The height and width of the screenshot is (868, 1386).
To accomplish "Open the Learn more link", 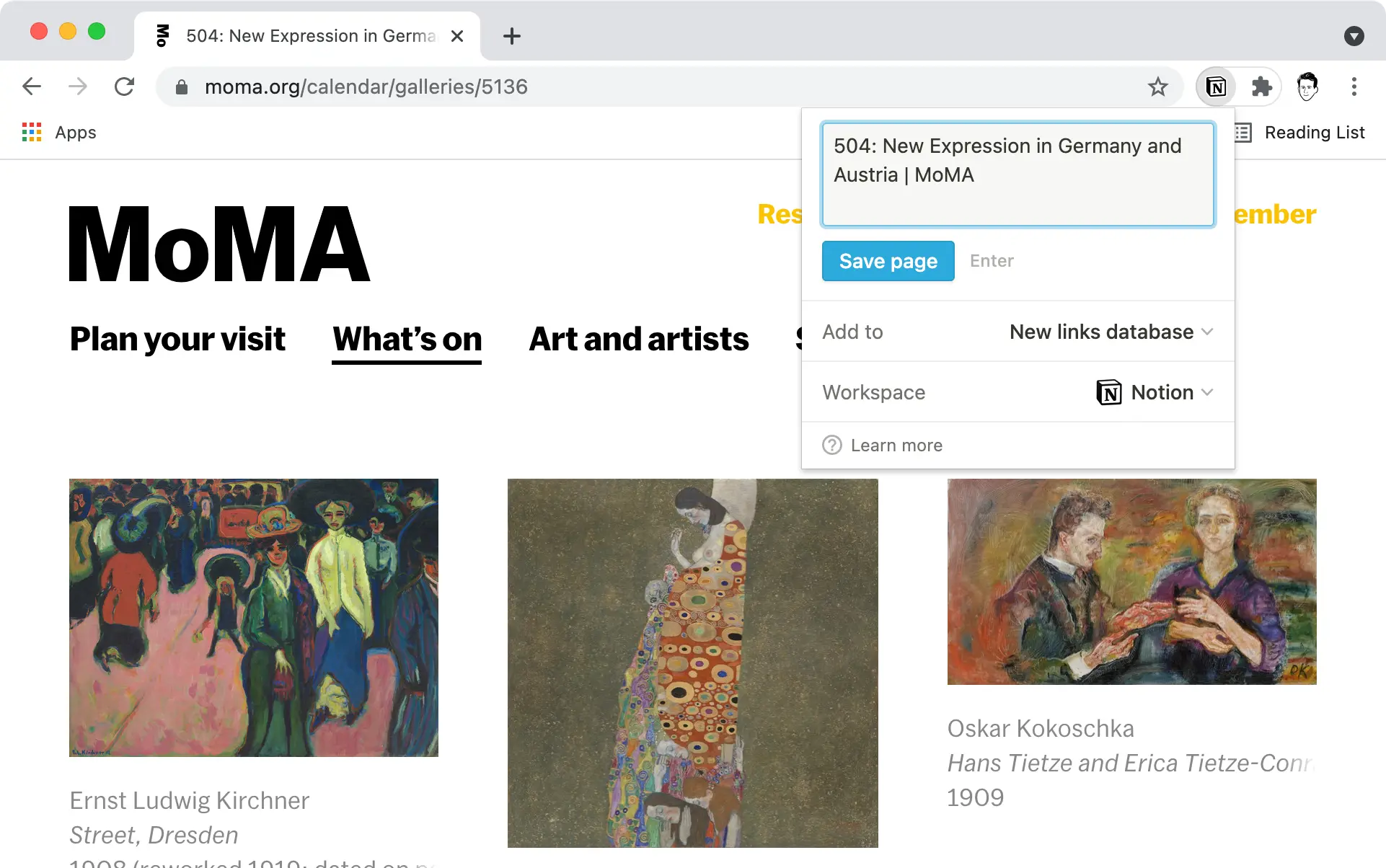I will pos(896,445).
